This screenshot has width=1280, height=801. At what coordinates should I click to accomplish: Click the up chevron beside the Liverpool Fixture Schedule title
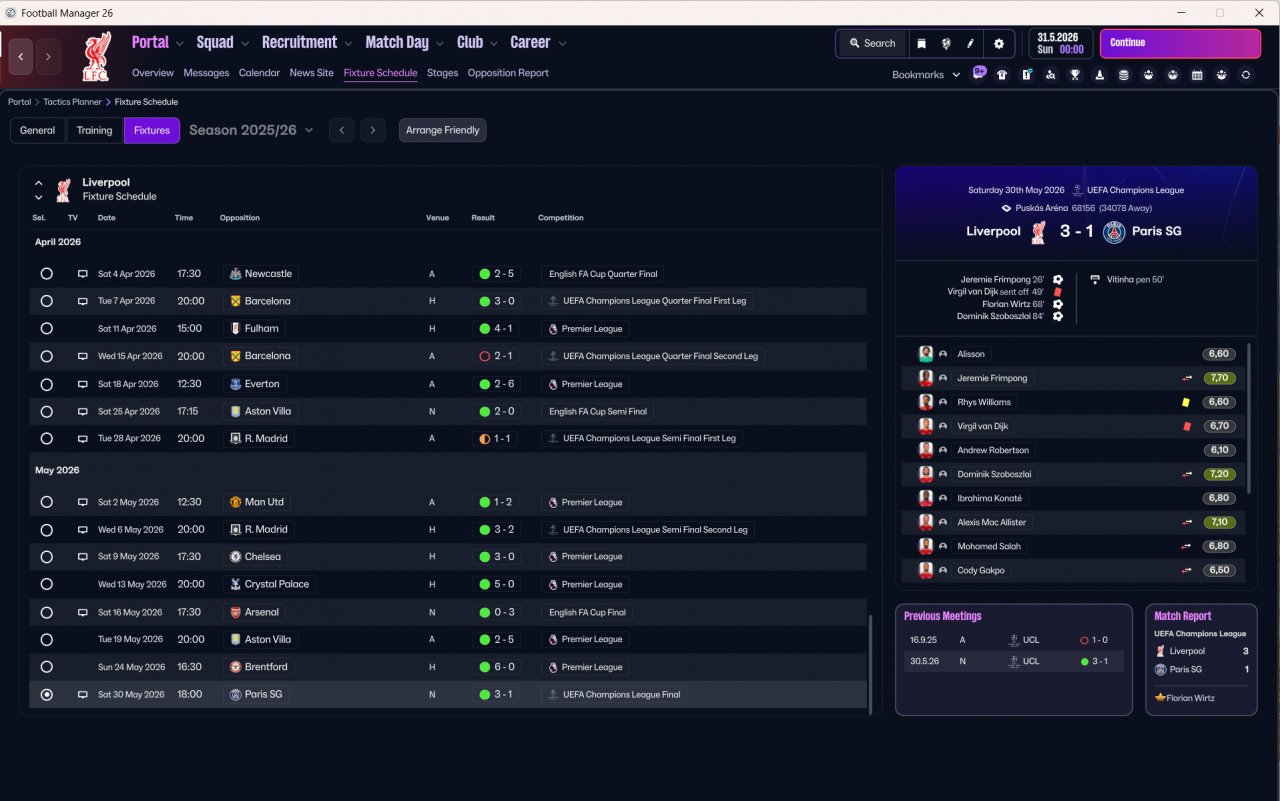pos(39,183)
